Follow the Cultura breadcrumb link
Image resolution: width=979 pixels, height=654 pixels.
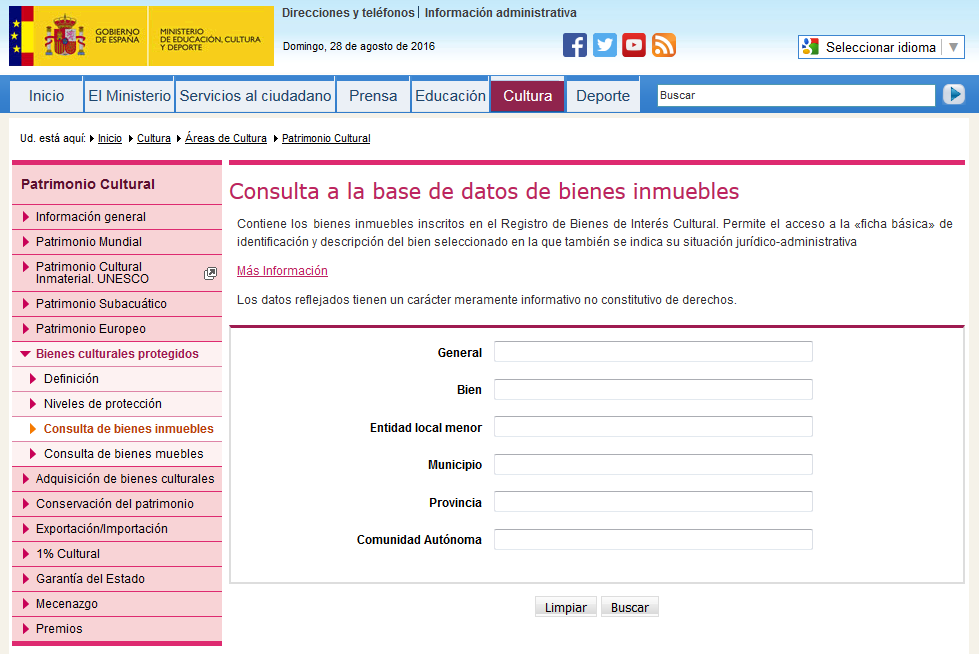(154, 138)
